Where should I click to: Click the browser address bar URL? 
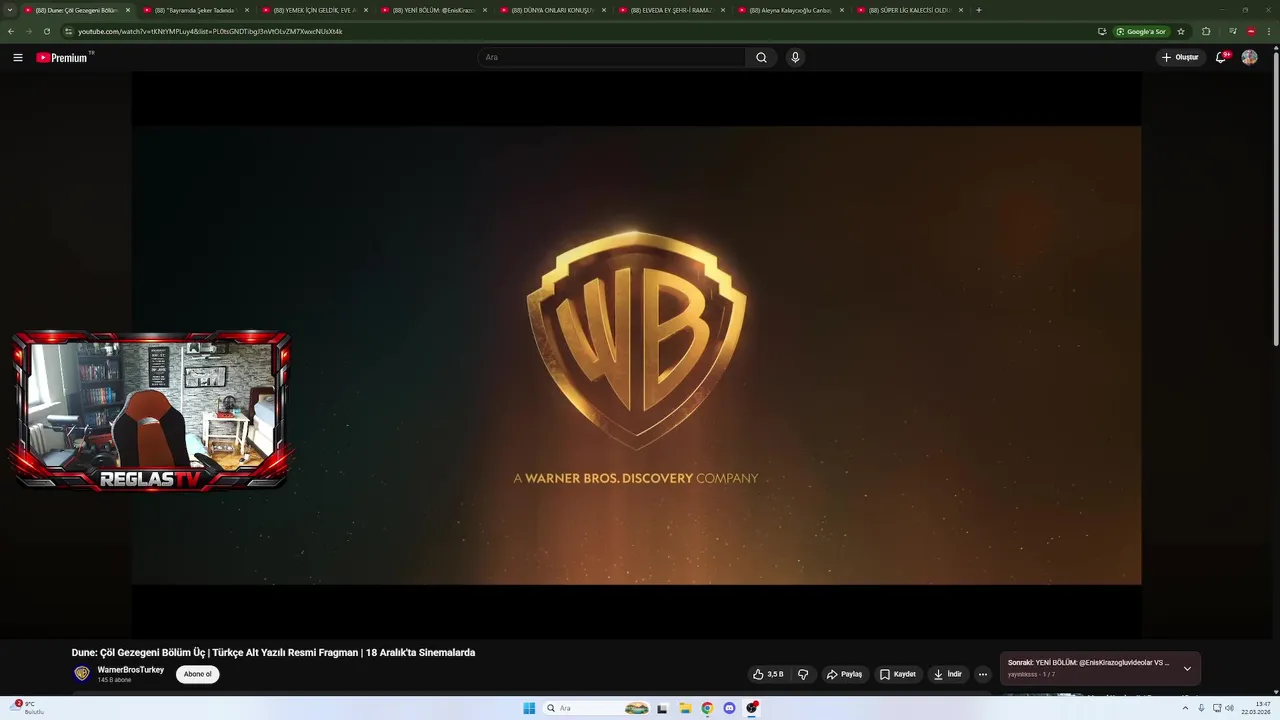coord(210,31)
